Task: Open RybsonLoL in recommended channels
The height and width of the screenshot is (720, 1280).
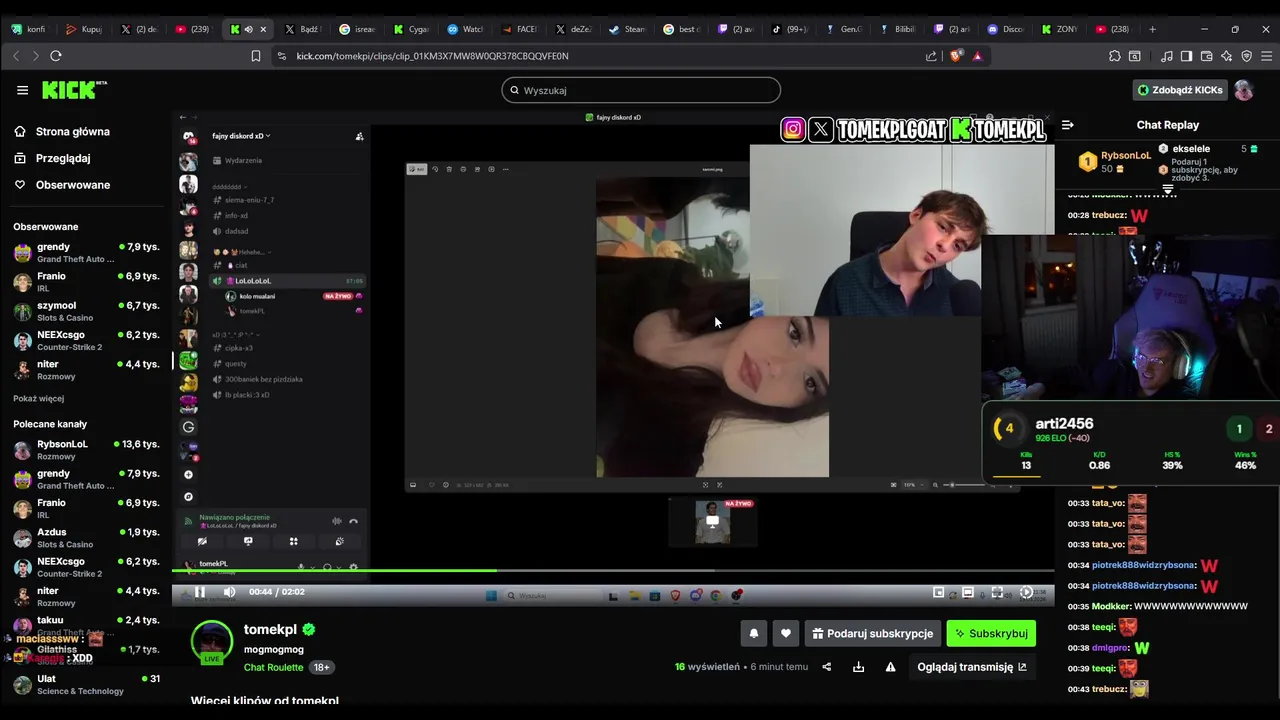Action: [86, 449]
